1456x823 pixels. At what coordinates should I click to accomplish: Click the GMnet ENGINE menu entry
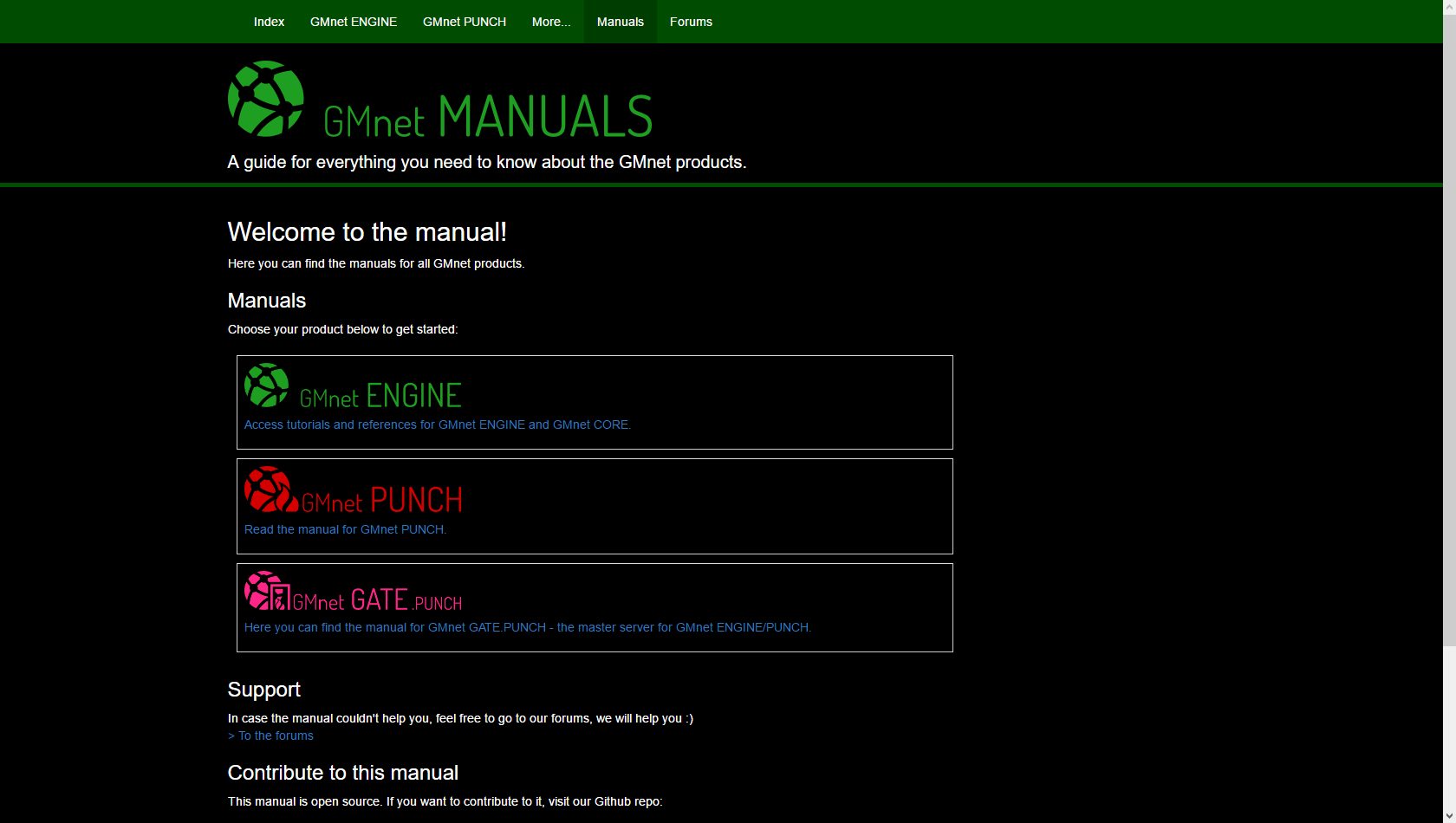[x=353, y=21]
